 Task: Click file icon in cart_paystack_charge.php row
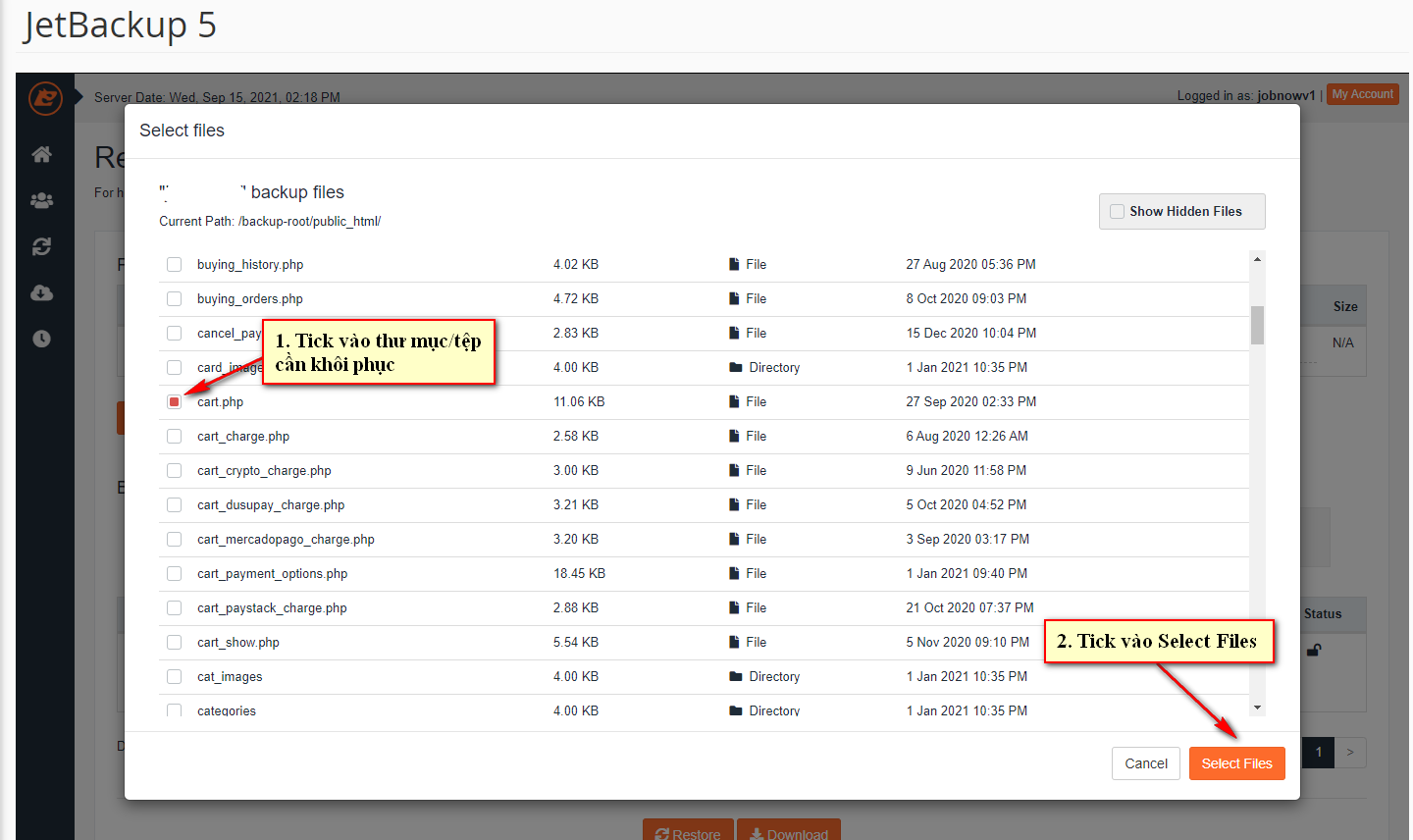pos(734,607)
